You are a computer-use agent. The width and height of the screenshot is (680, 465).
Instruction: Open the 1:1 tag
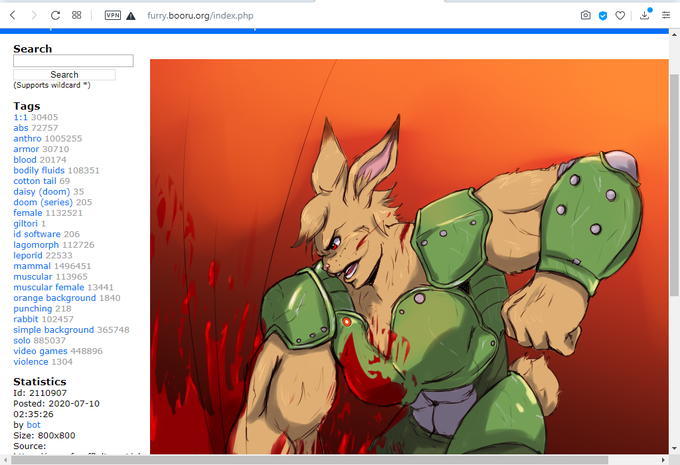20,117
